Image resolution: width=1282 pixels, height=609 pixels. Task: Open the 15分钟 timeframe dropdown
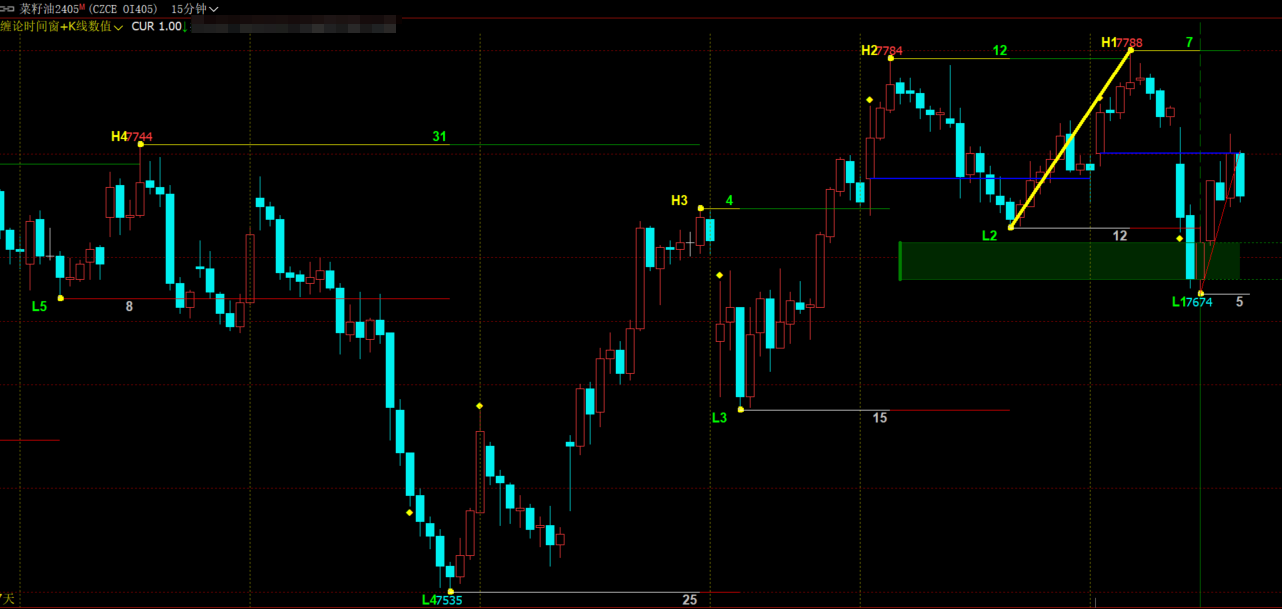pos(194,8)
